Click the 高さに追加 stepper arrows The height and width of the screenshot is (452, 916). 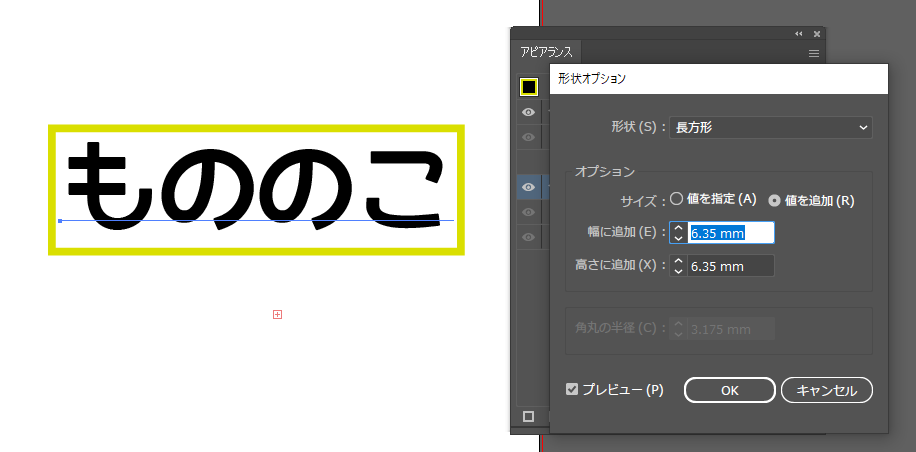point(678,266)
